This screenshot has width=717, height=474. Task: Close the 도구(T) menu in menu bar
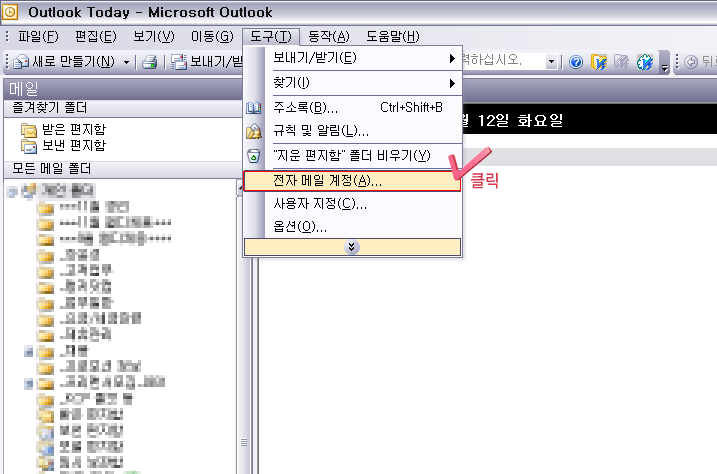[271, 36]
